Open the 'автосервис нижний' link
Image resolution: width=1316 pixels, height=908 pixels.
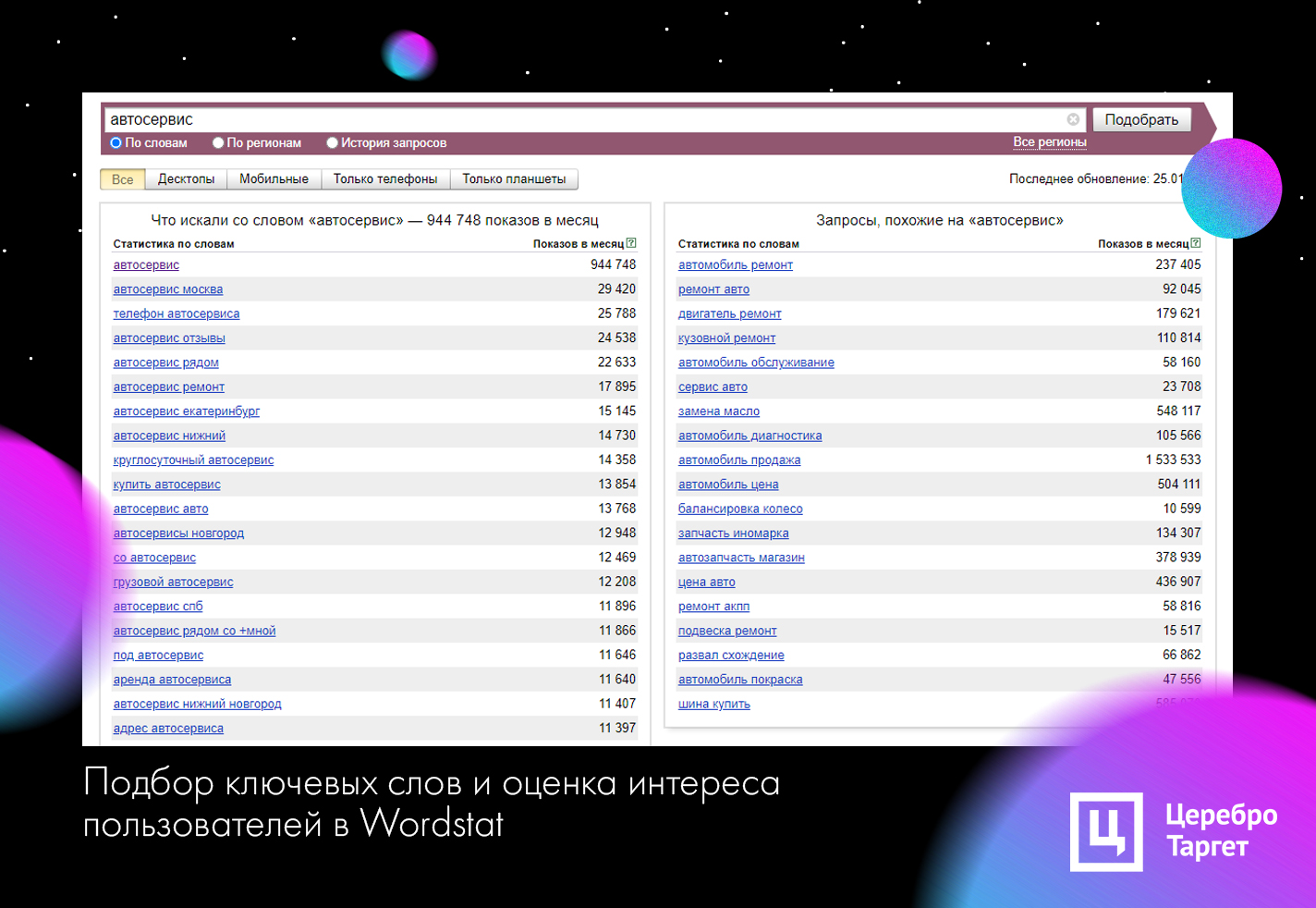click(169, 436)
